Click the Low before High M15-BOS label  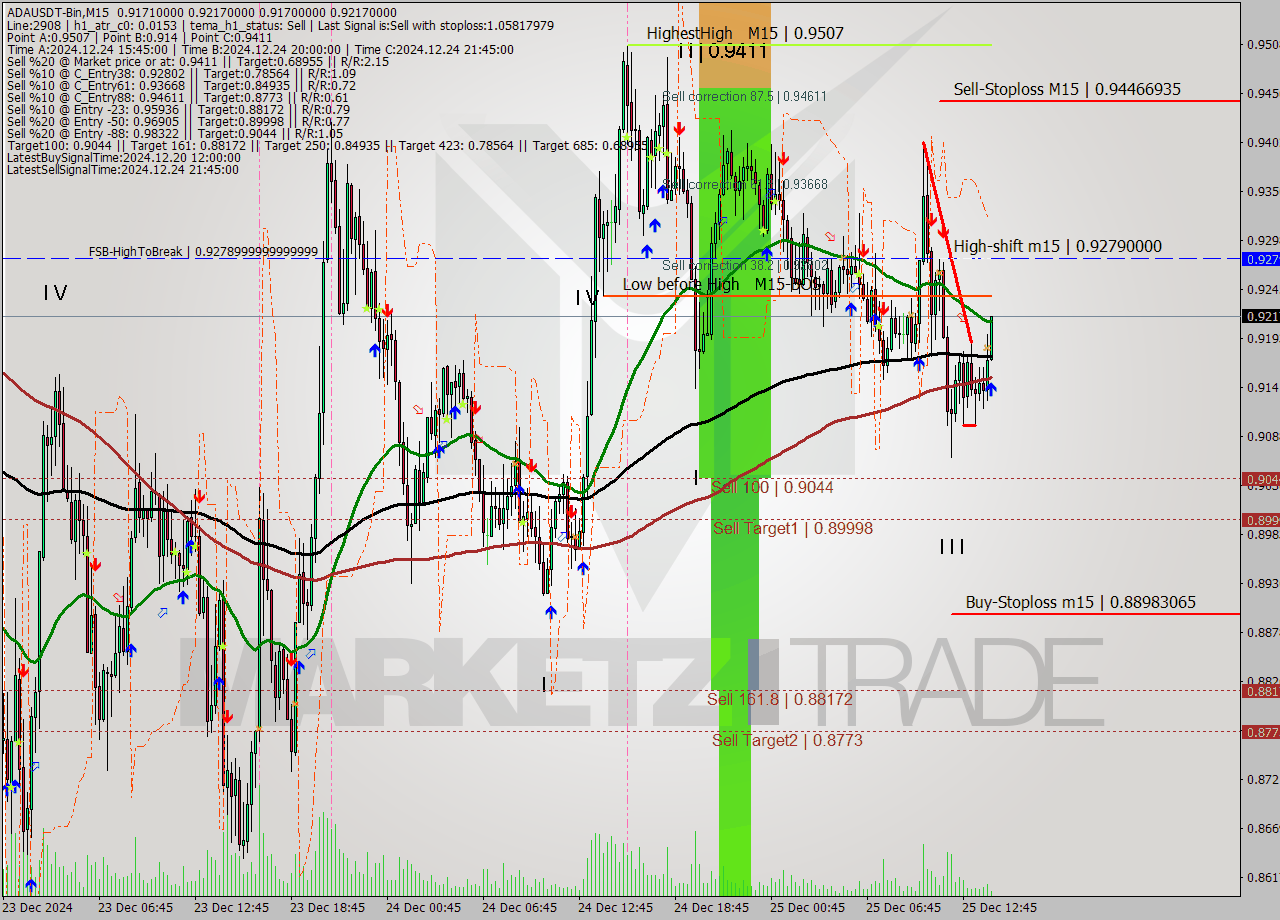(721, 284)
